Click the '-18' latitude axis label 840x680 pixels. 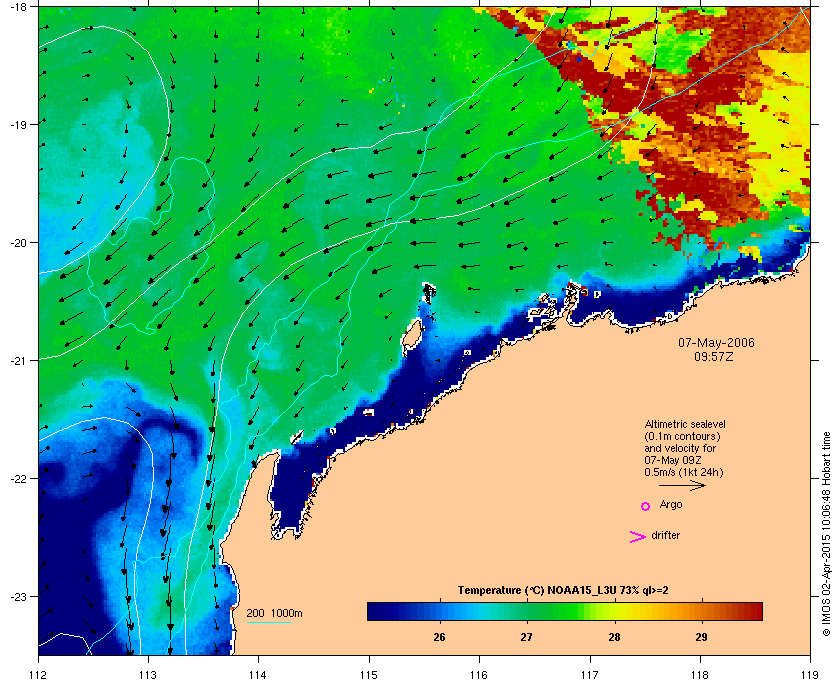pos(18,6)
